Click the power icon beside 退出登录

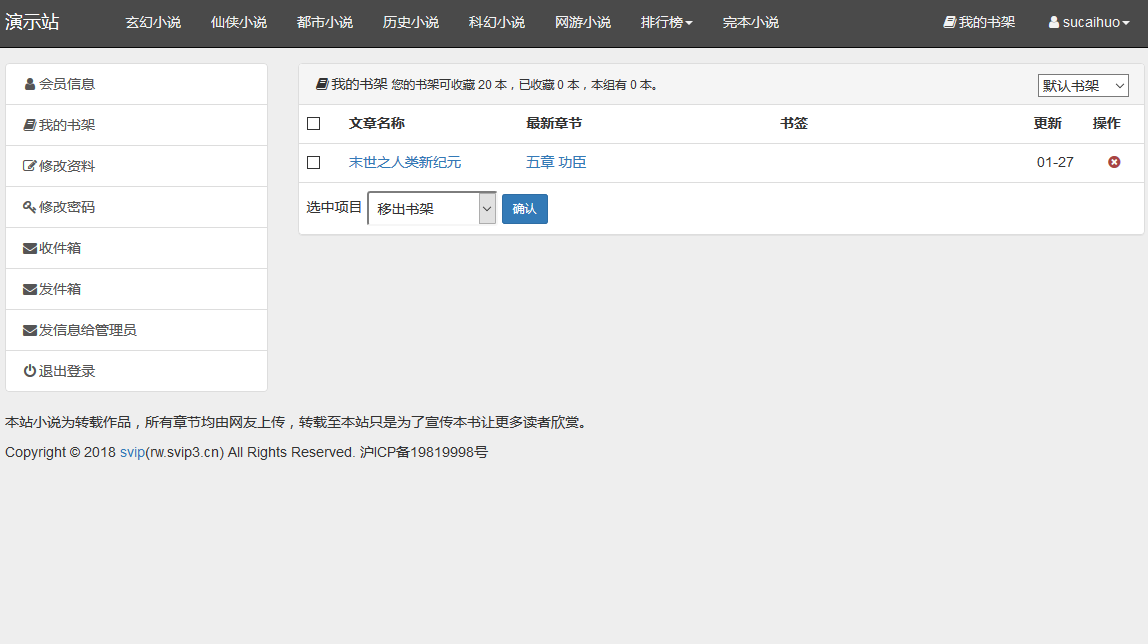(30, 371)
